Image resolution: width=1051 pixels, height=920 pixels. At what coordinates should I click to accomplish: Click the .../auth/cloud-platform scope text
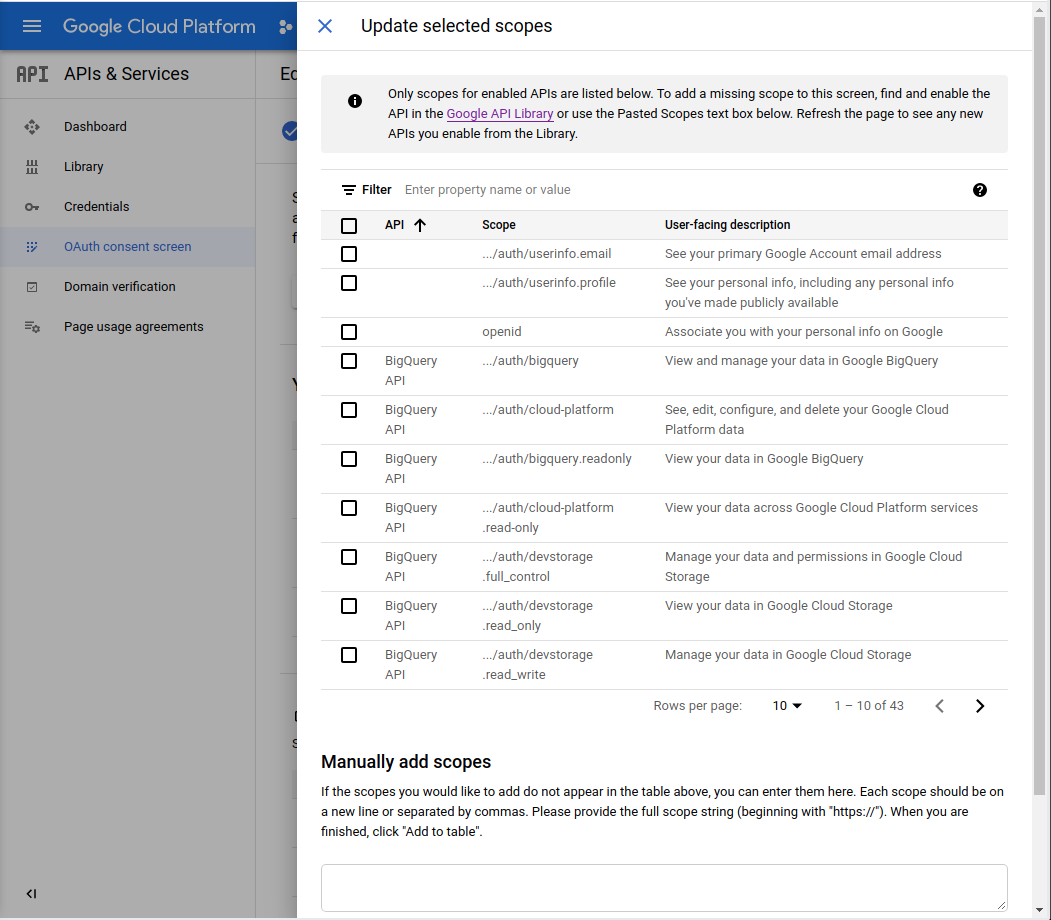click(548, 410)
